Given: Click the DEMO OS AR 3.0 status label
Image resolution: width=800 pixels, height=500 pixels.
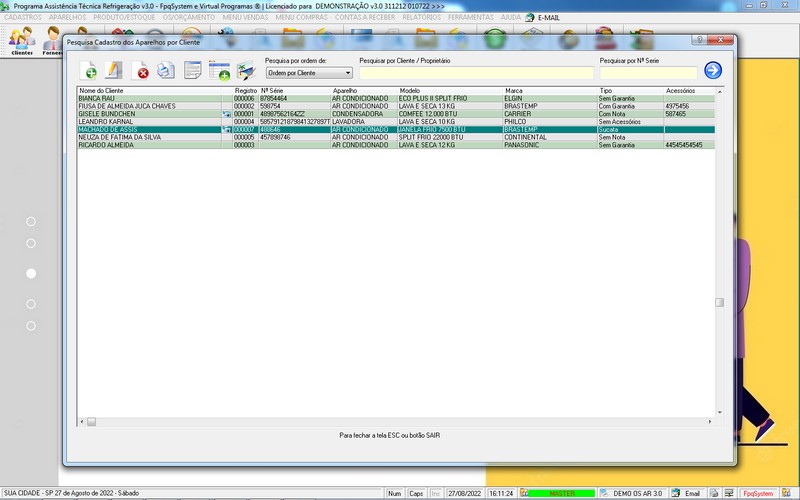Looking at the screenshot, I should 637,494.
